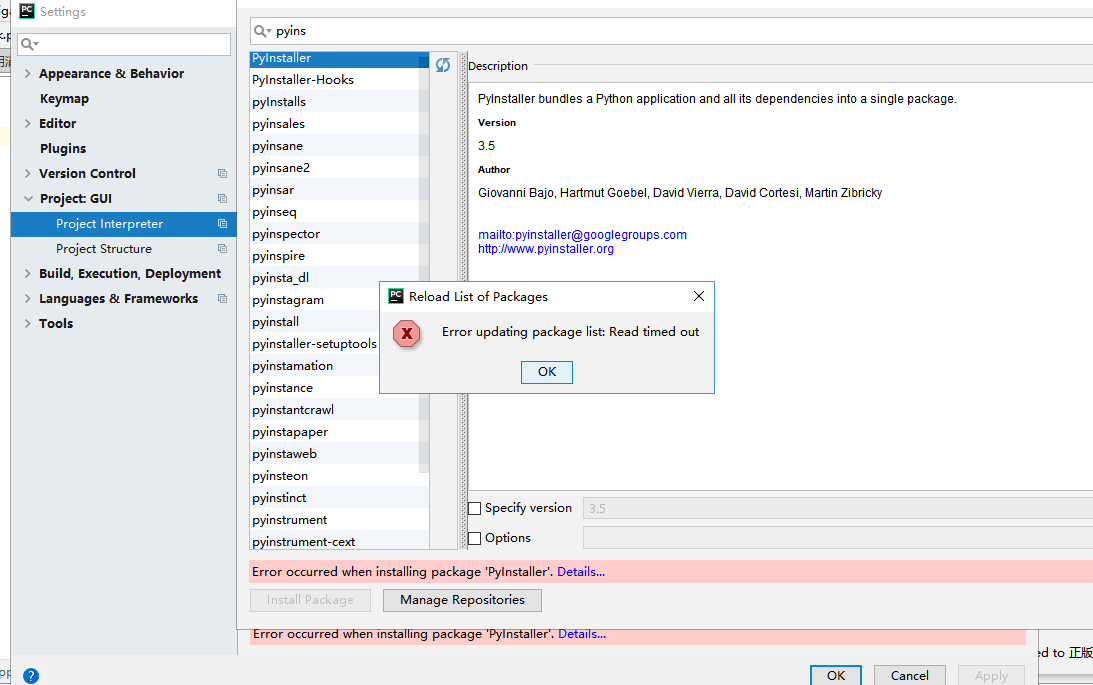Select pyinsta_dl package
The width and height of the screenshot is (1093, 685).
point(339,277)
